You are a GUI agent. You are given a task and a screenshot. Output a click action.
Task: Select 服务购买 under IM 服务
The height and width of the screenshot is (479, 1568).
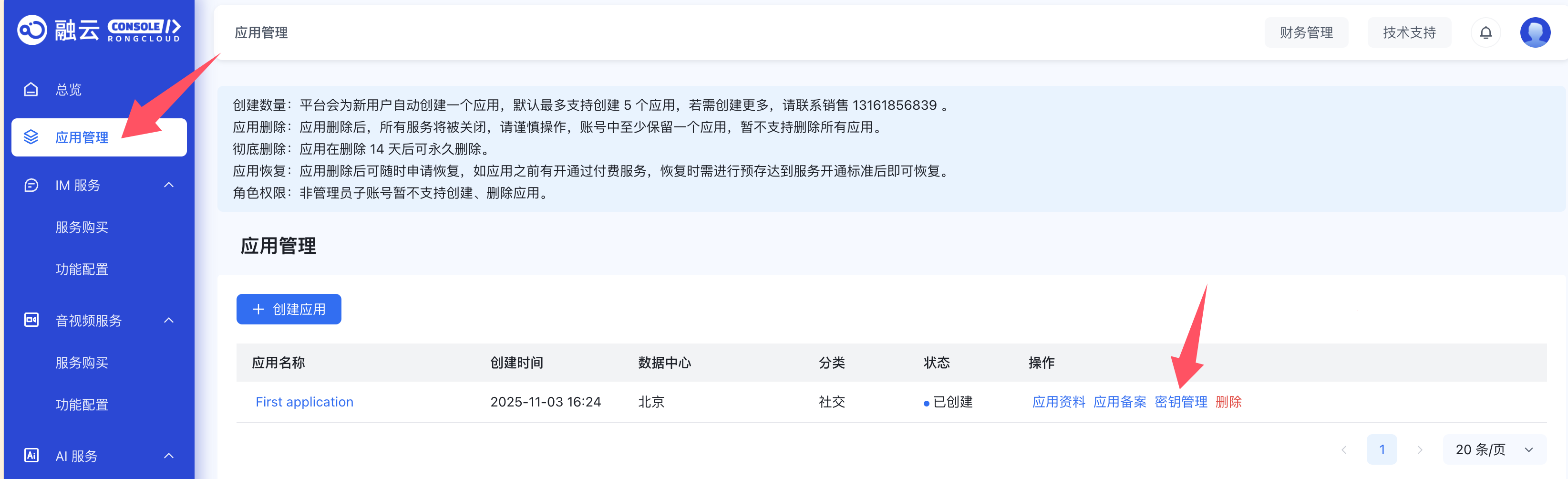pyautogui.click(x=82, y=228)
